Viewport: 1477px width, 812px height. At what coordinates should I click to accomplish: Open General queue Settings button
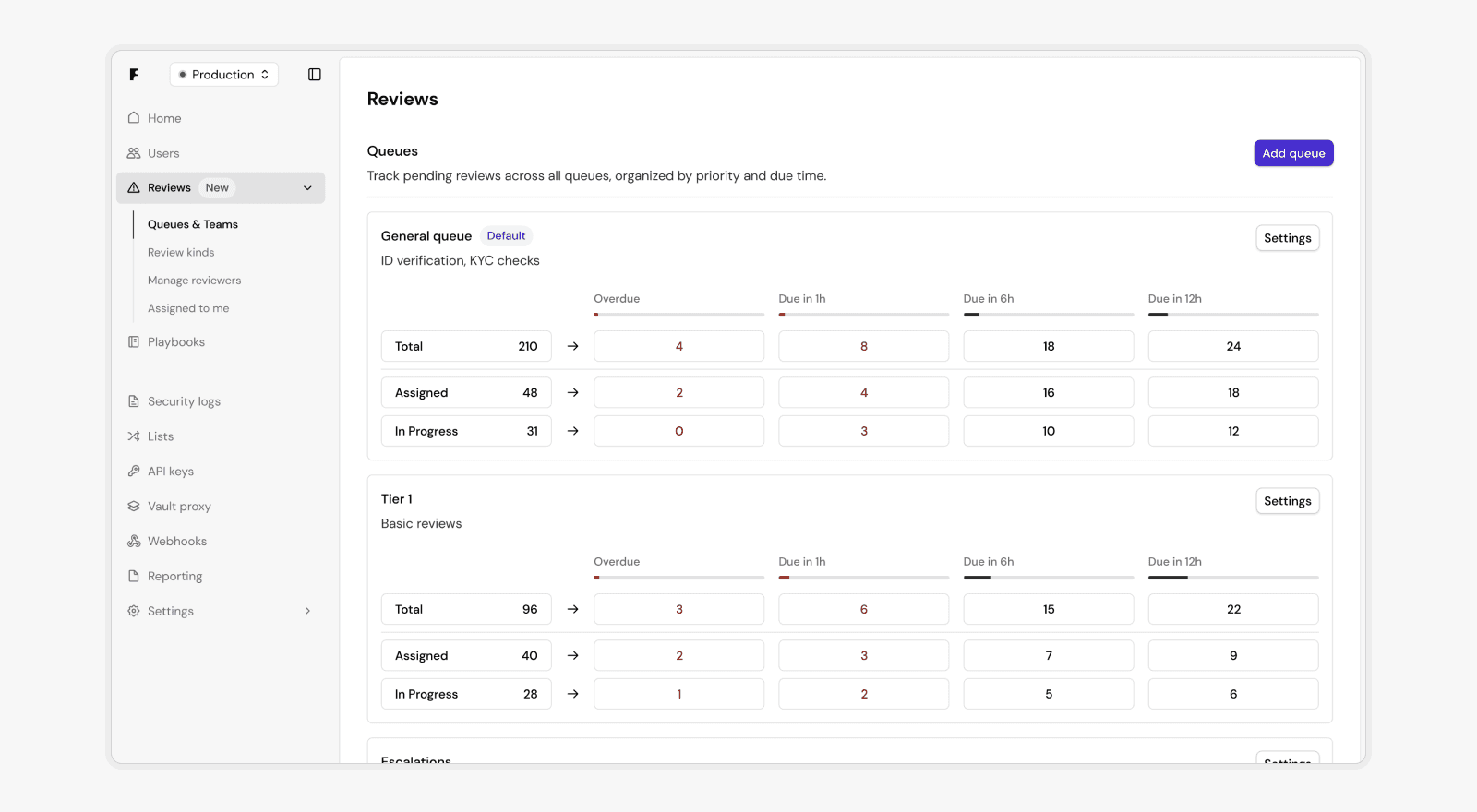point(1287,238)
